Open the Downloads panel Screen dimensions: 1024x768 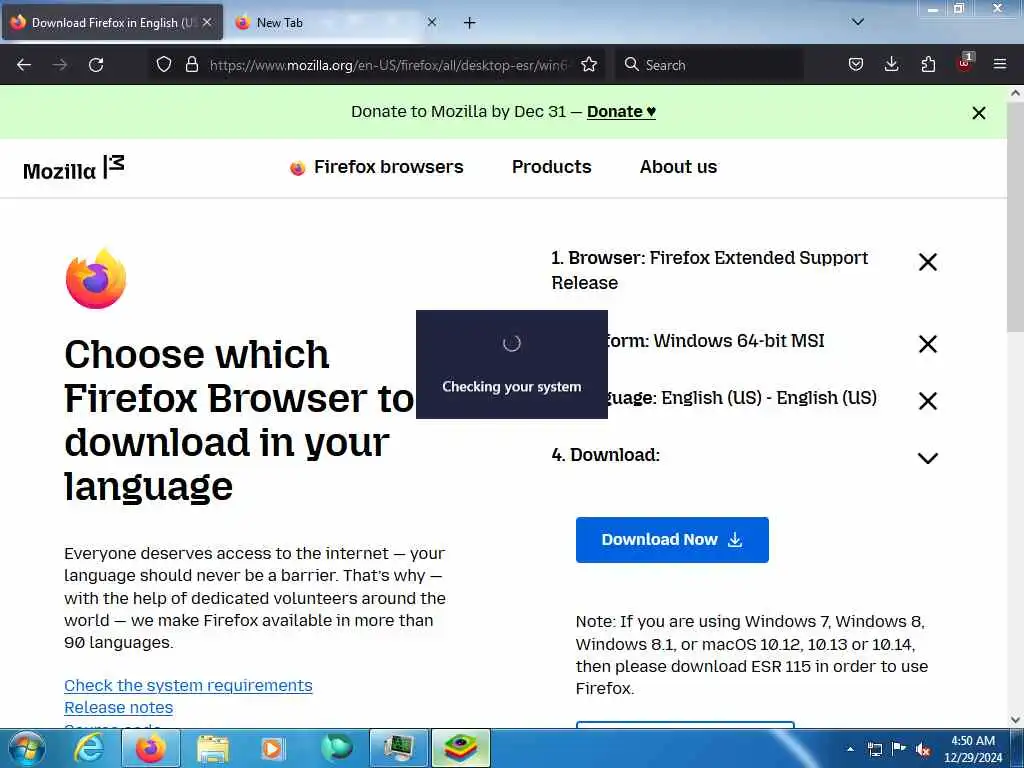tap(891, 64)
